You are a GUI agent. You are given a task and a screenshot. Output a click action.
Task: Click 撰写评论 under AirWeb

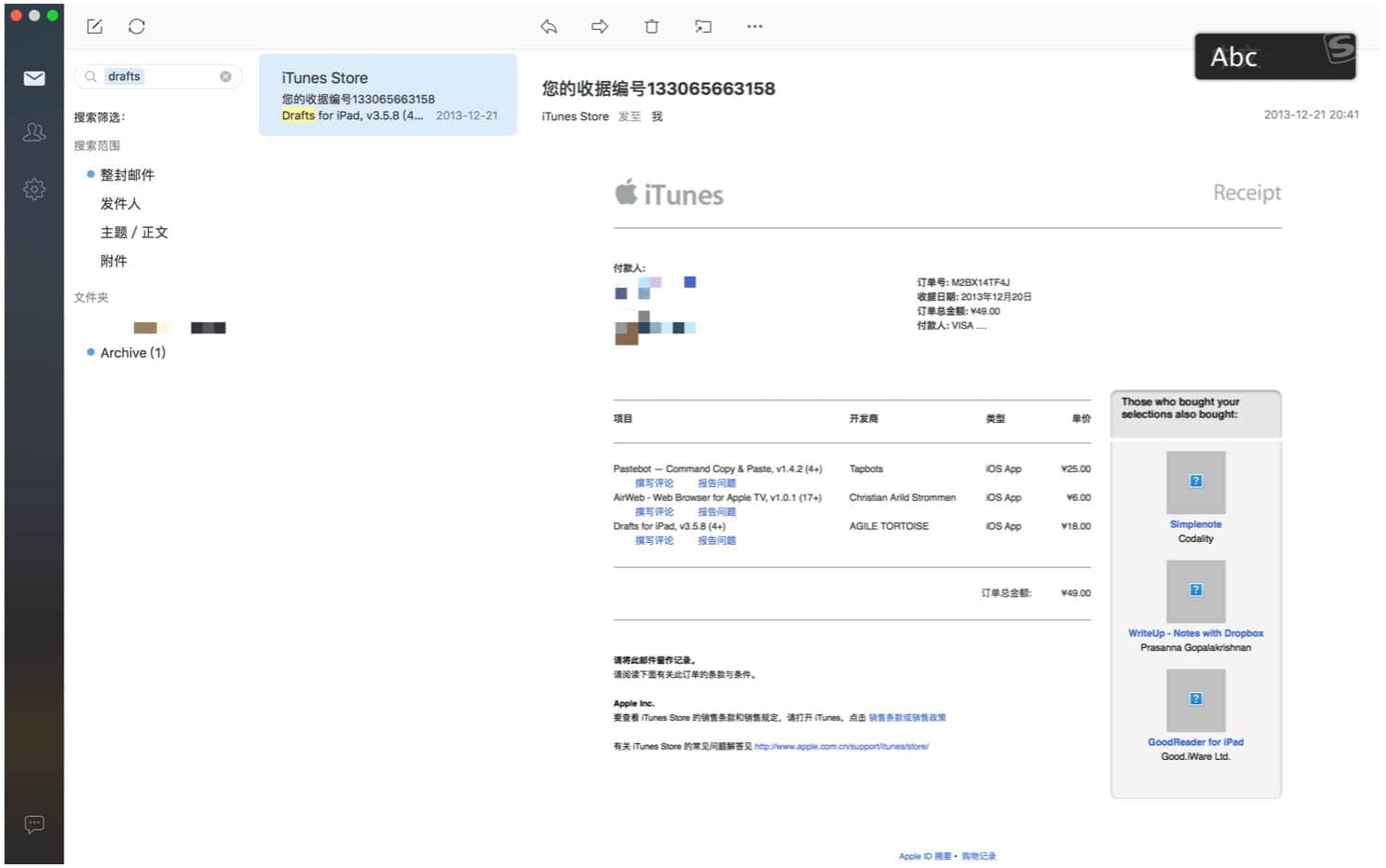pos(654,512)
